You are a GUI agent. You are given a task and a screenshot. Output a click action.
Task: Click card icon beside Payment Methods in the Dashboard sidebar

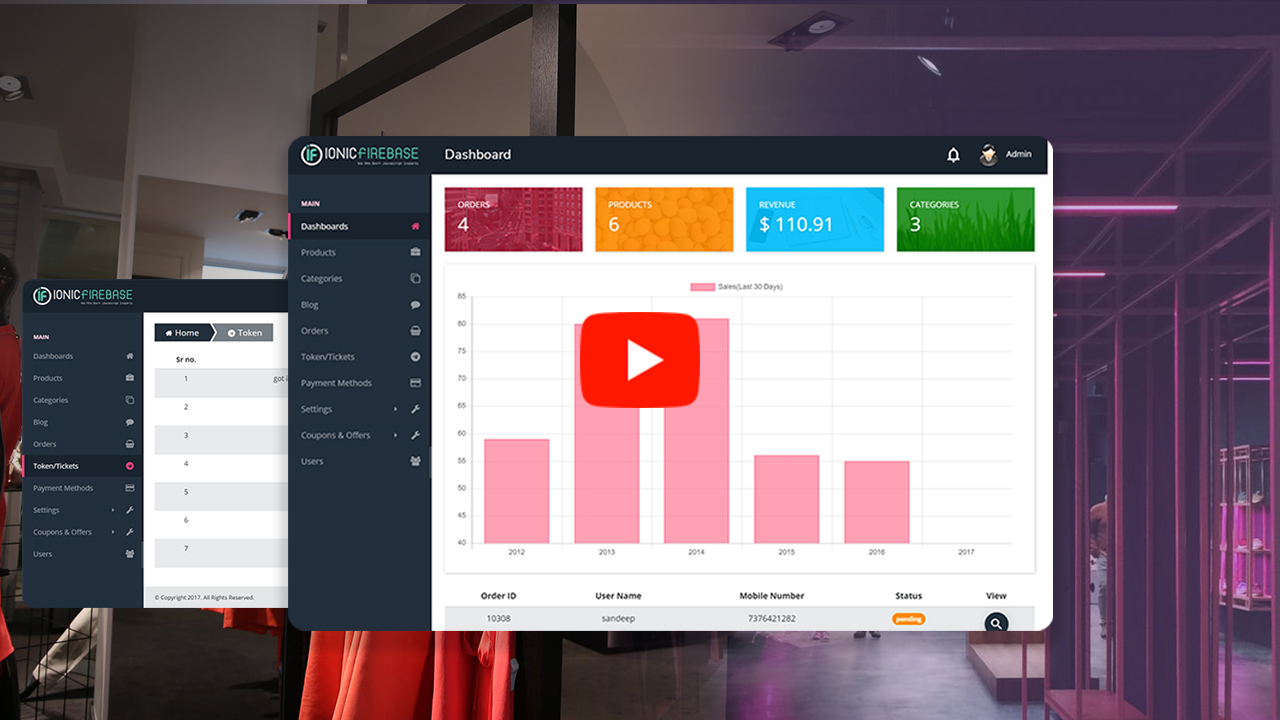[415, 383]
